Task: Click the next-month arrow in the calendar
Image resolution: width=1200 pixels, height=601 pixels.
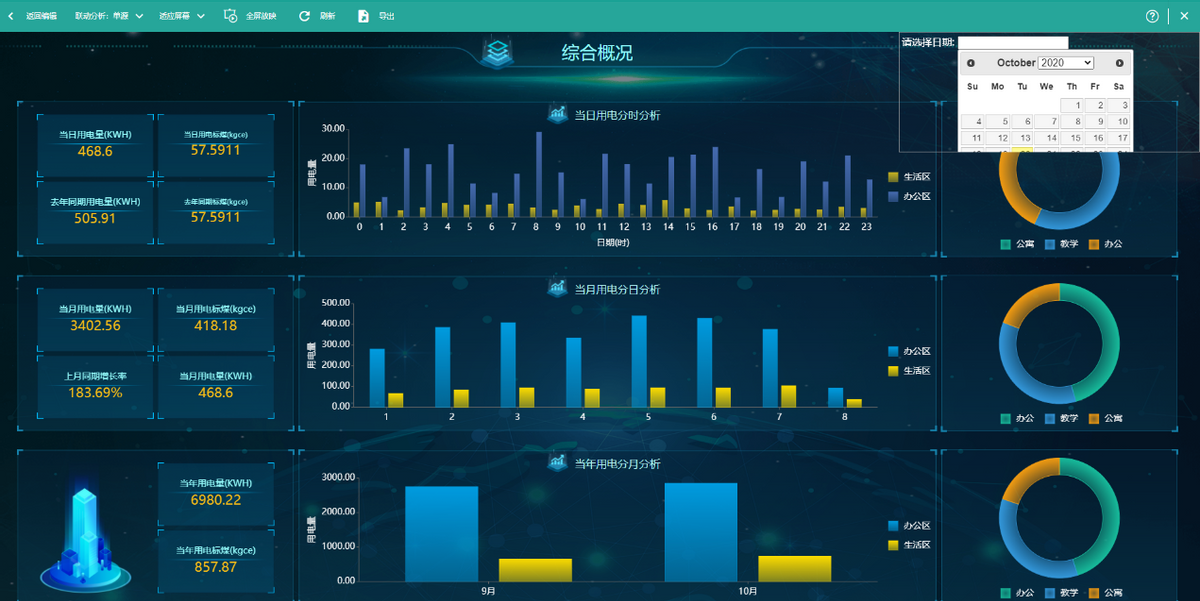Action: (1119, 63)
